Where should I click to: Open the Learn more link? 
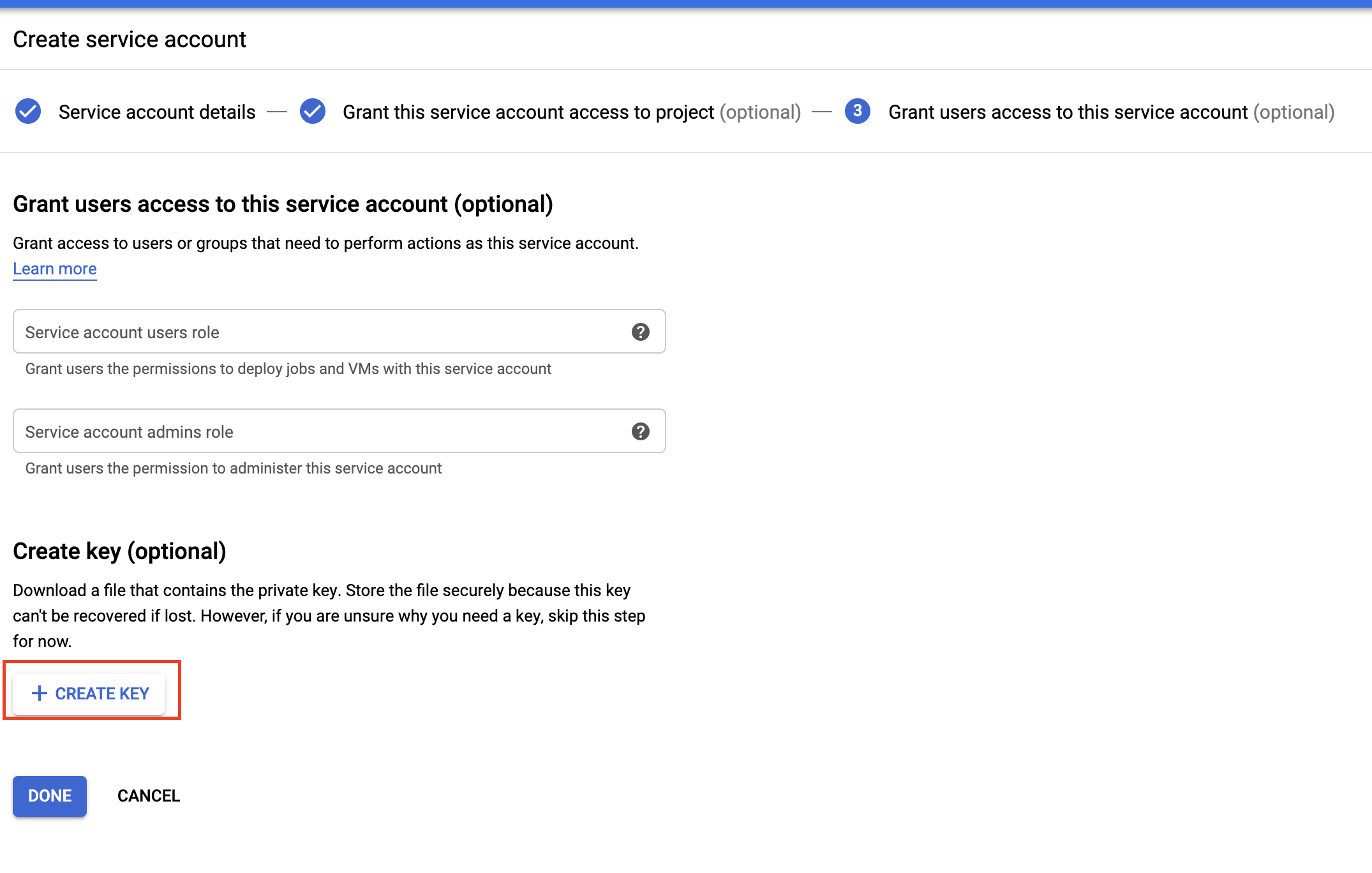tap(55, 269)
